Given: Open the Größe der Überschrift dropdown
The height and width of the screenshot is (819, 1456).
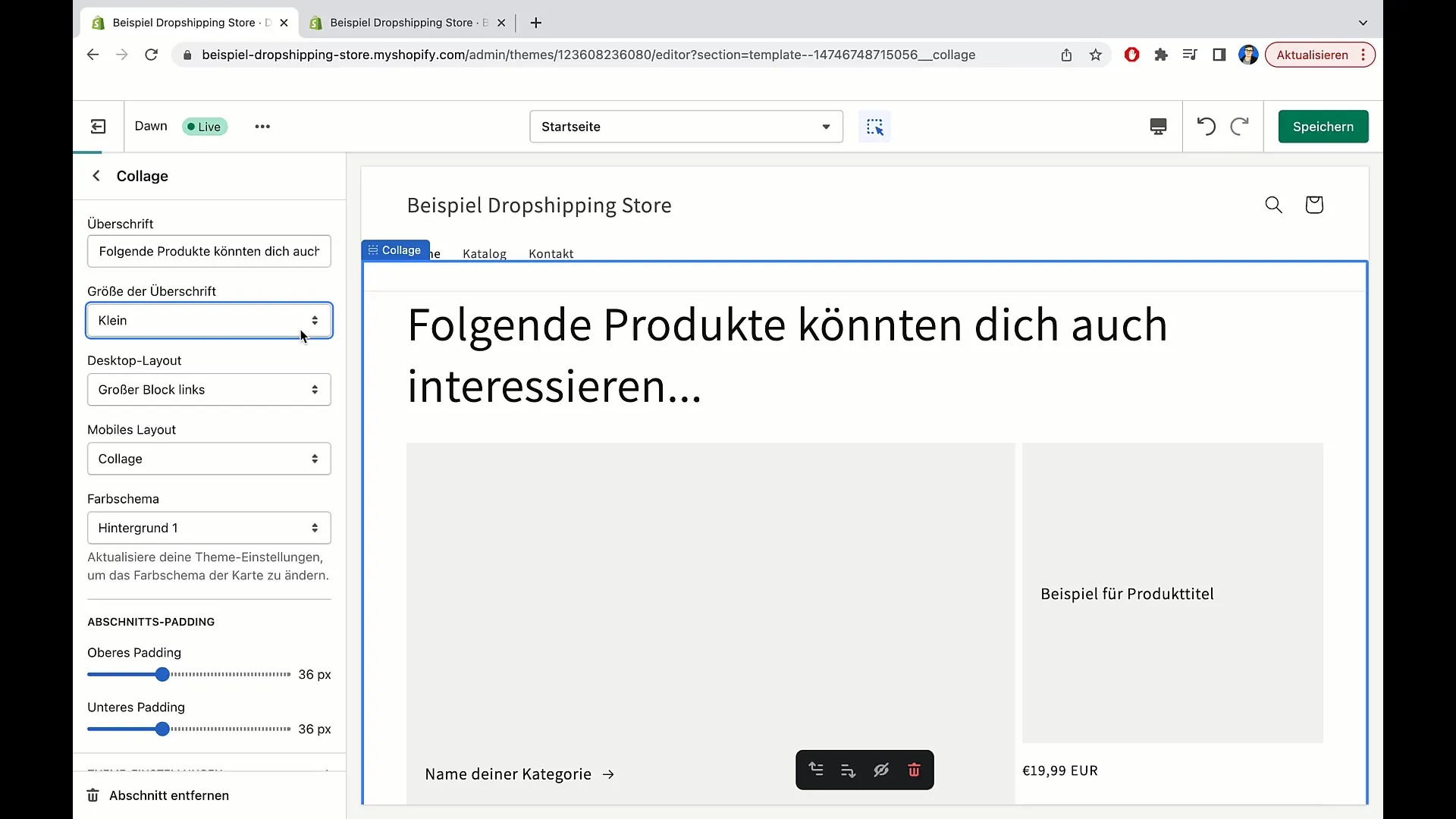Looking at the screenshot, I should pyautogui.click(x=209, y=320).
